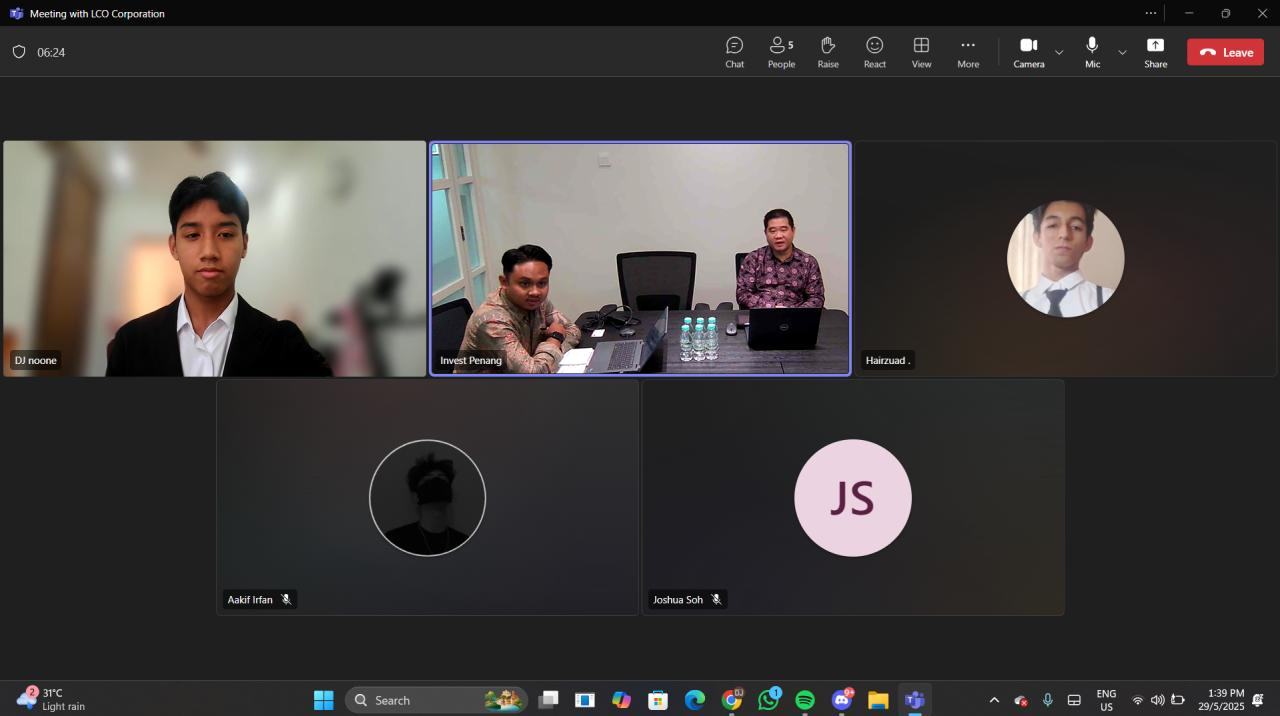Open the More actions menu
Viewport: 1280px width, 716px height.
point(967,52)
